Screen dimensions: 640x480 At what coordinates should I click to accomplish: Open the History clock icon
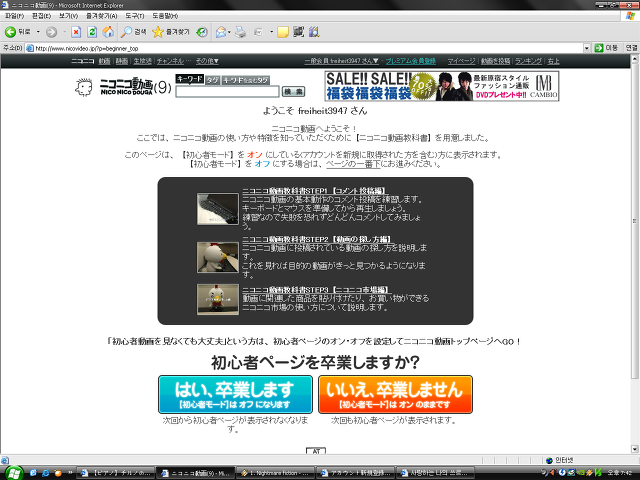(x=202, y=32)
